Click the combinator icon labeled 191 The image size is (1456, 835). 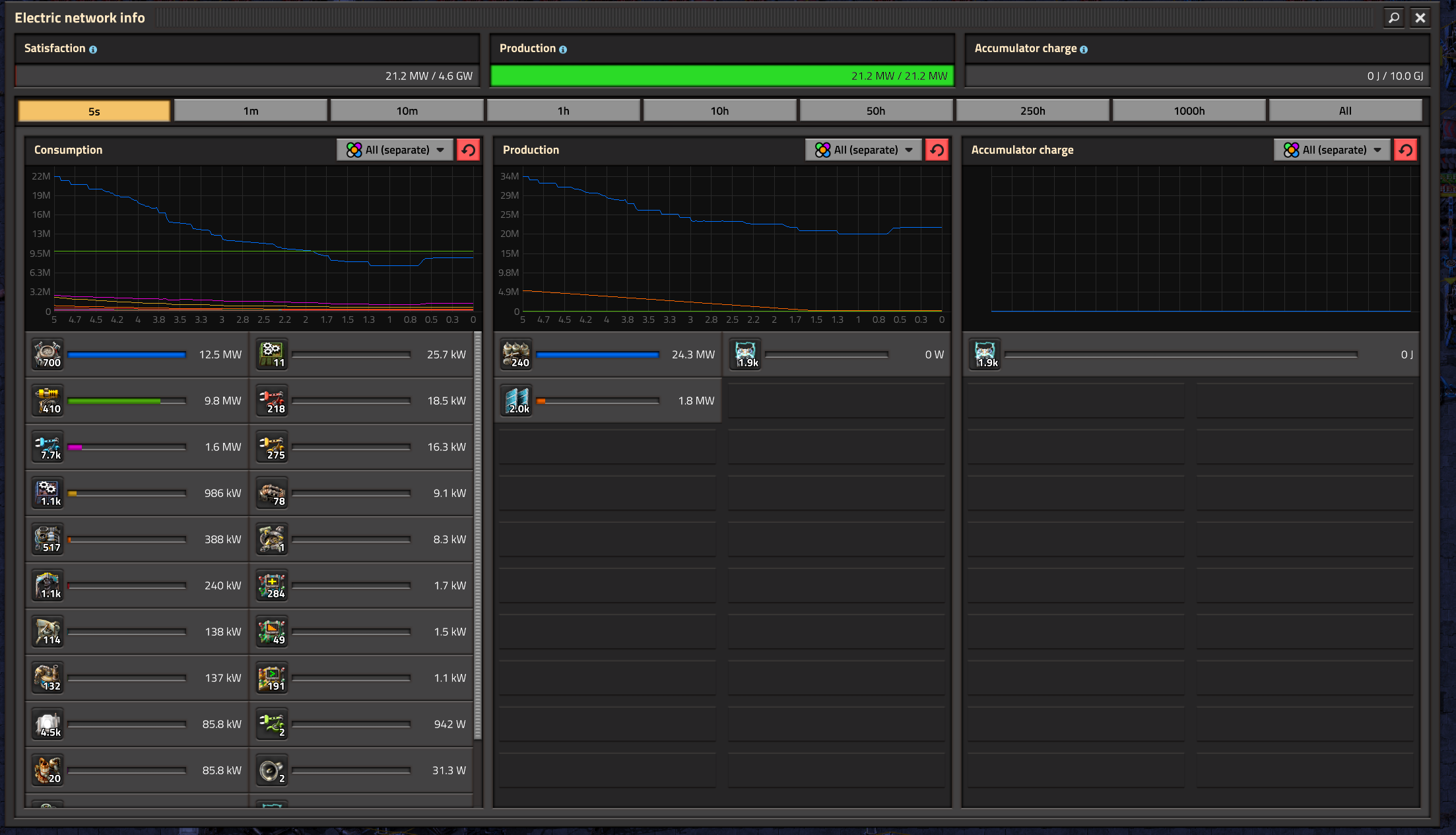[x=272, y=678]
